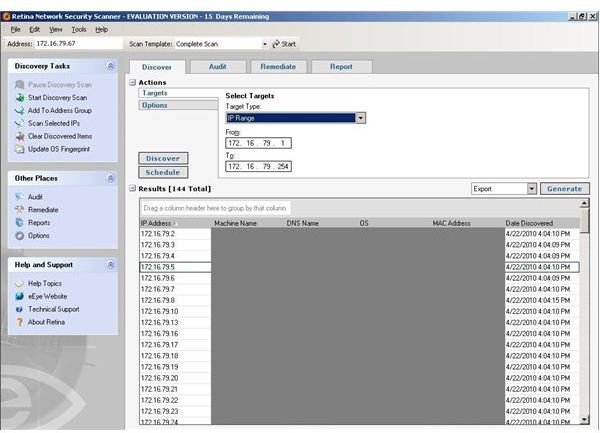Click the To IP address field
The width and height of the screenshot is (600, 433).
[258, 166]
